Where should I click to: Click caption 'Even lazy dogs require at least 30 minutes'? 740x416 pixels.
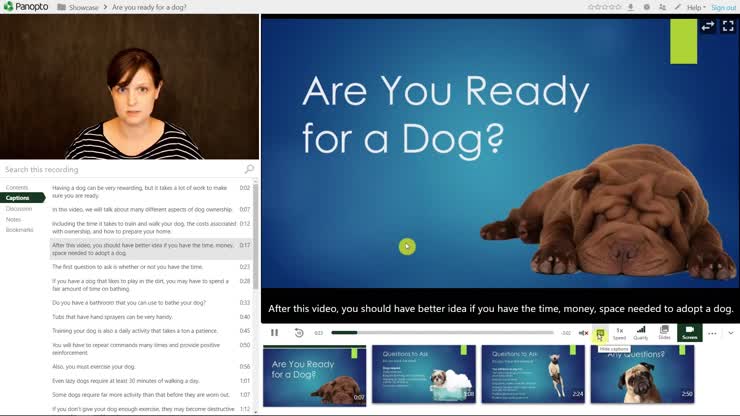150,381
